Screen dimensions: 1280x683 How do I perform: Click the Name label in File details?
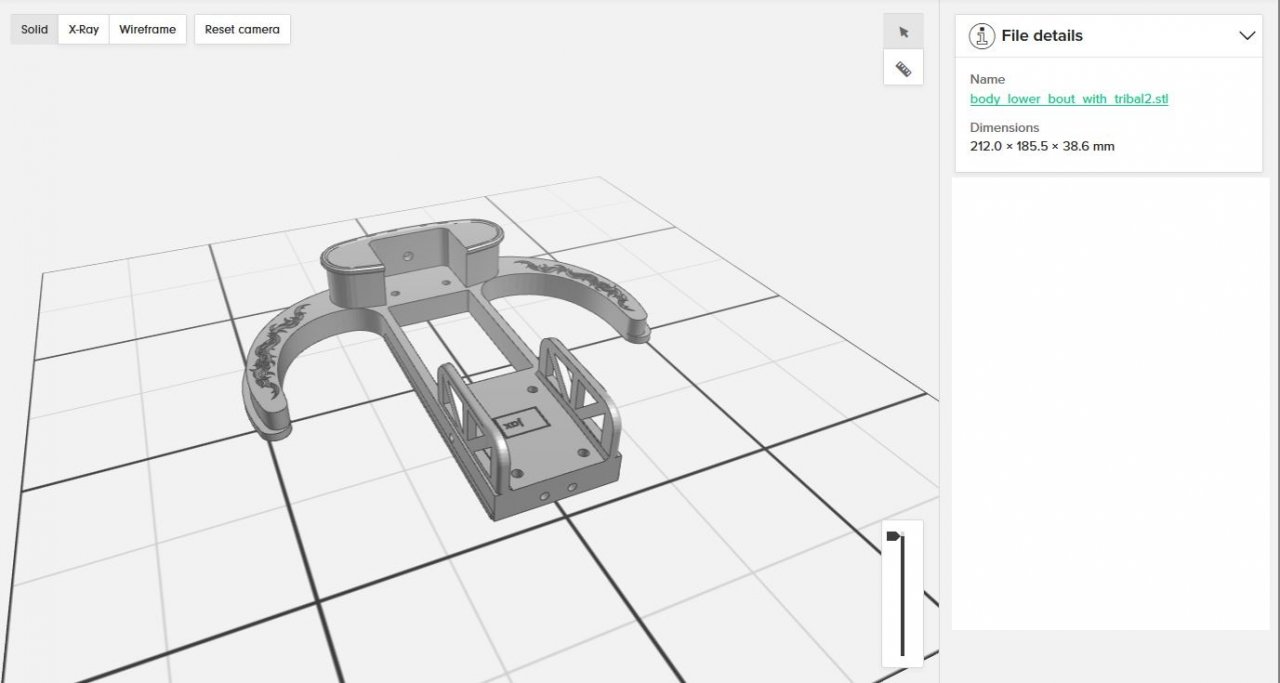[x=987, y=79]
